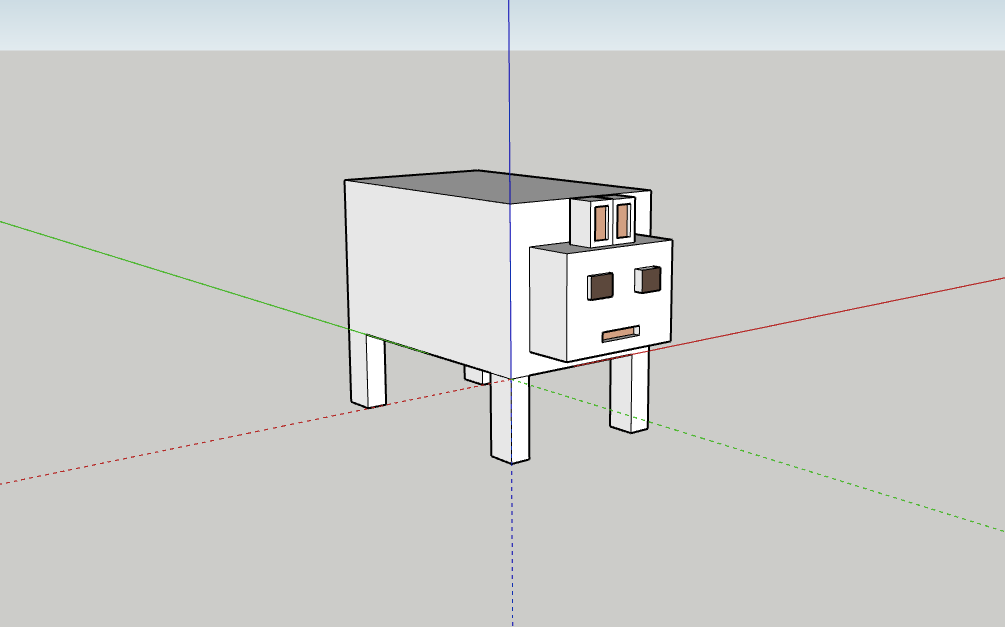Click the orange mouth slot on the head
Image resolution: width=1005 pixels, height=627 pixels.
[620, 333]
